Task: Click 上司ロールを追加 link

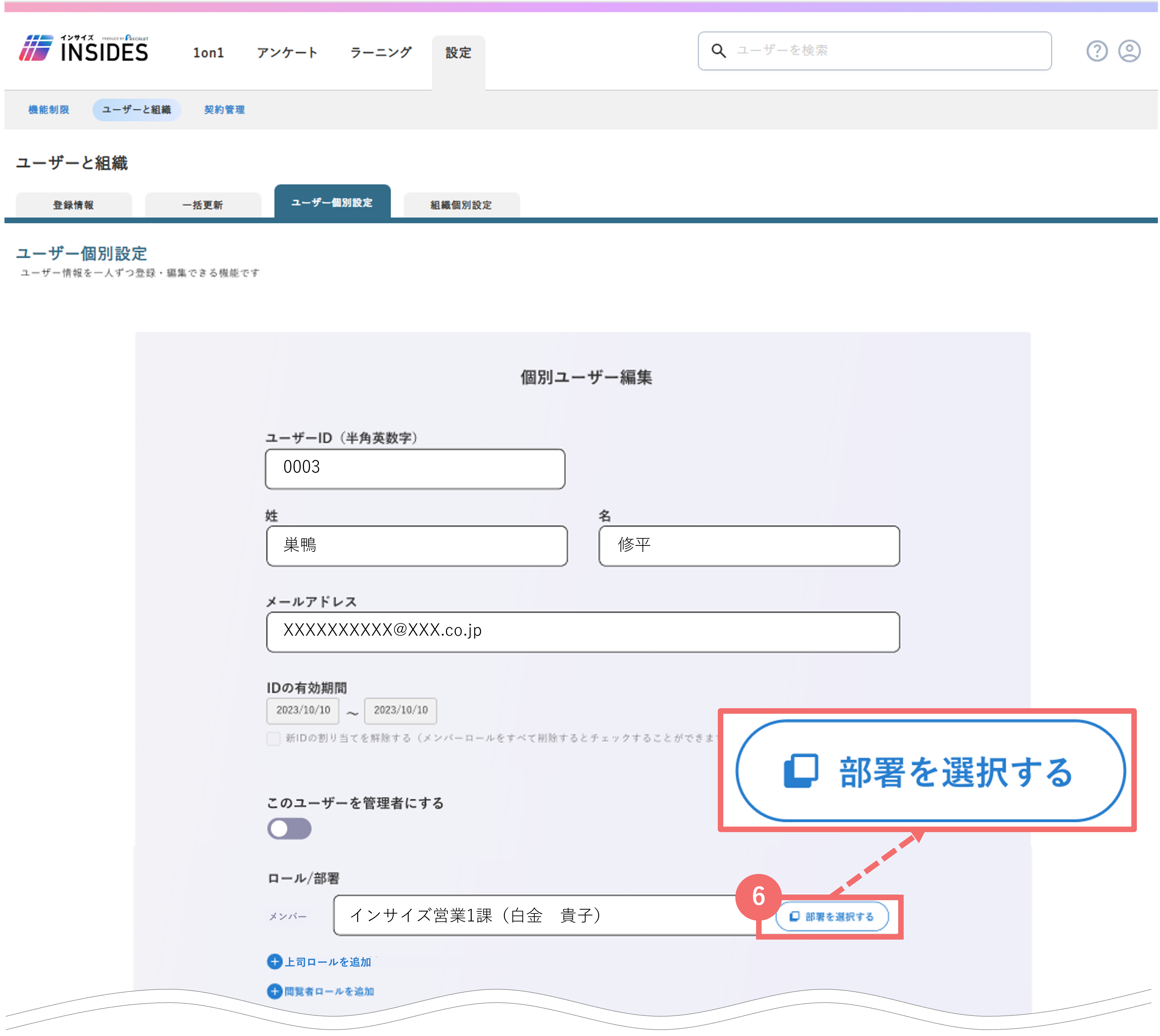Action: (x=328, y=962)
